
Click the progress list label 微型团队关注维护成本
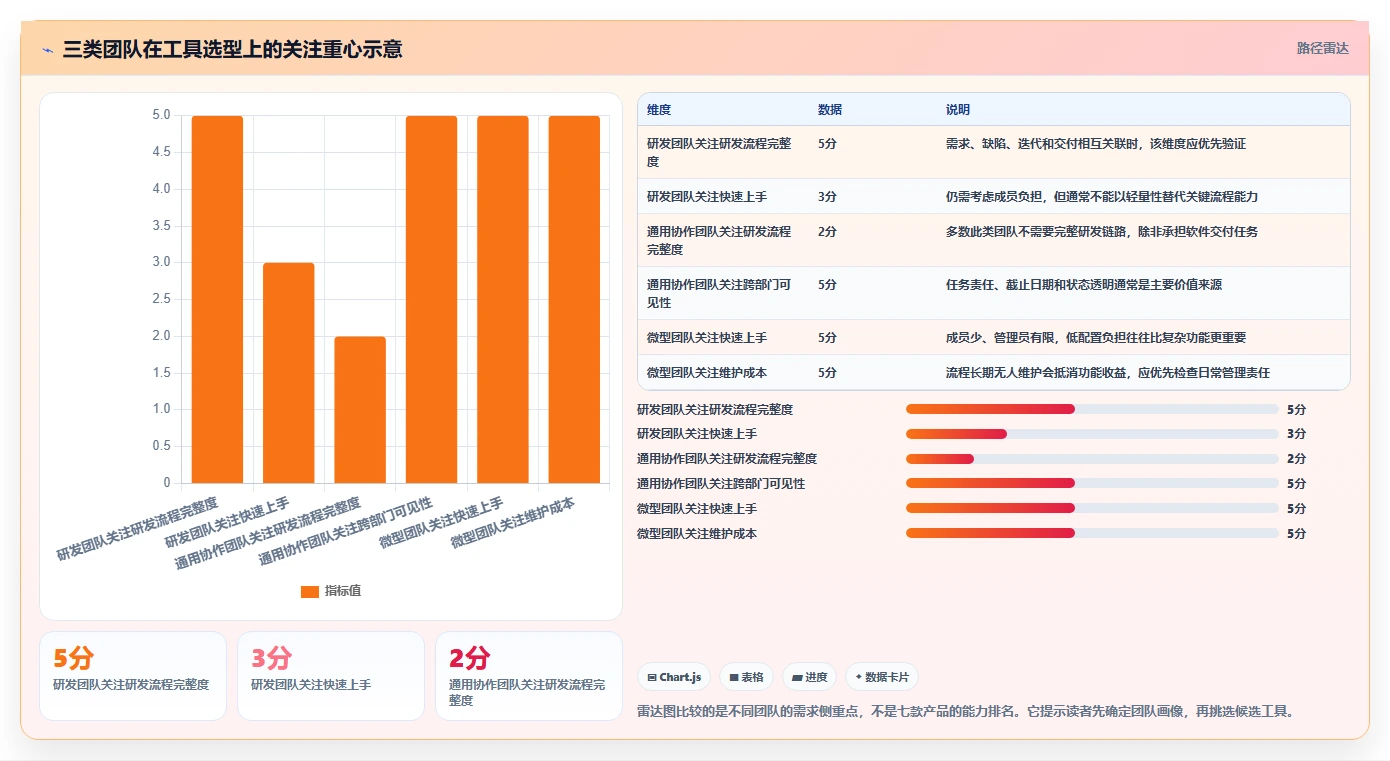(697, 533)
